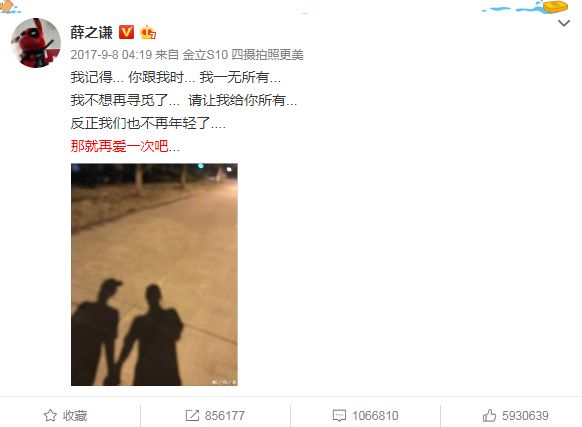Click the source link 金立S10 四摄拍照更美

point(243,55)
